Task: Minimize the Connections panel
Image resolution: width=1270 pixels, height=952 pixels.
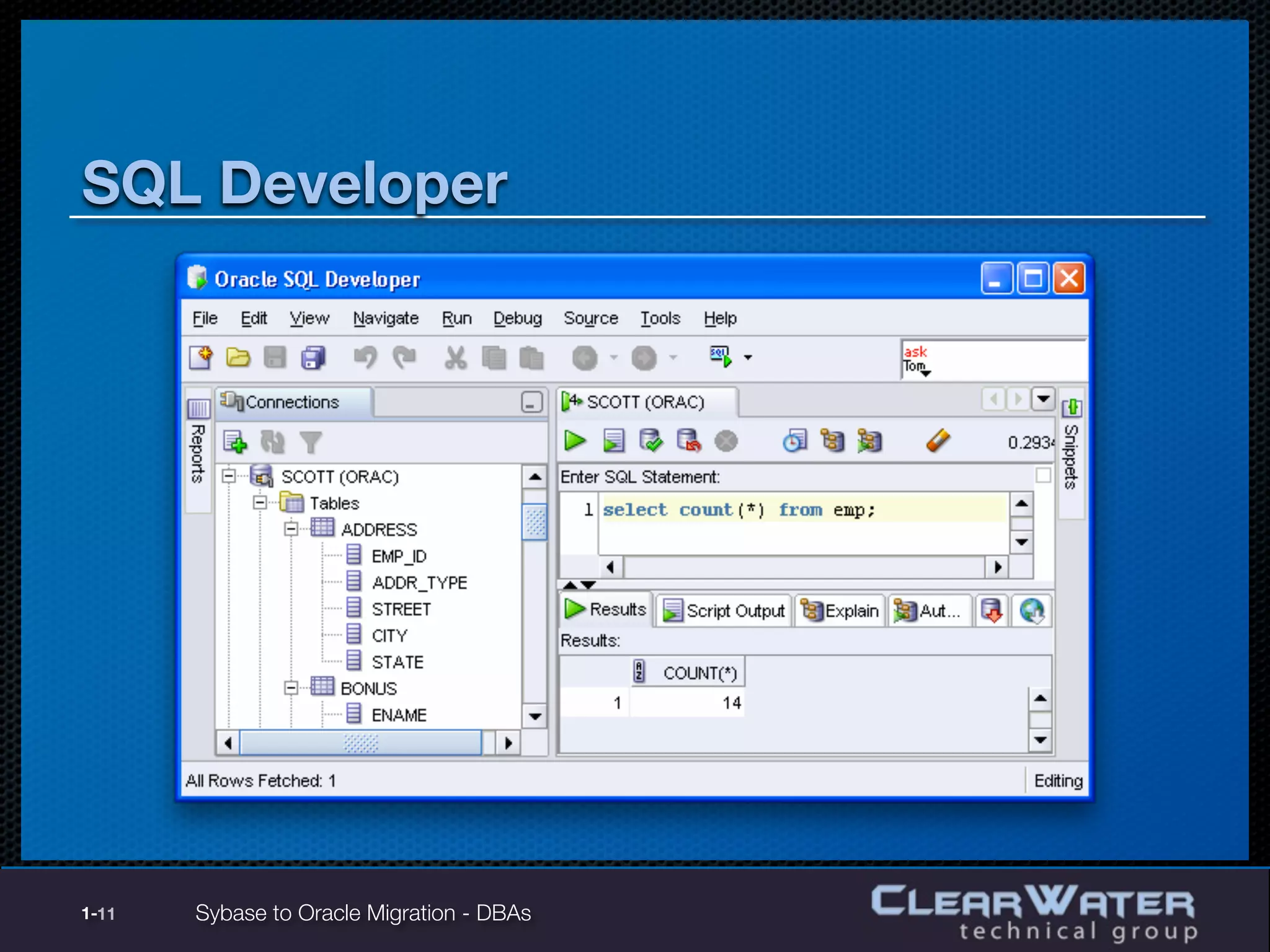Action: pyautogui.click(x=531, y=402)
